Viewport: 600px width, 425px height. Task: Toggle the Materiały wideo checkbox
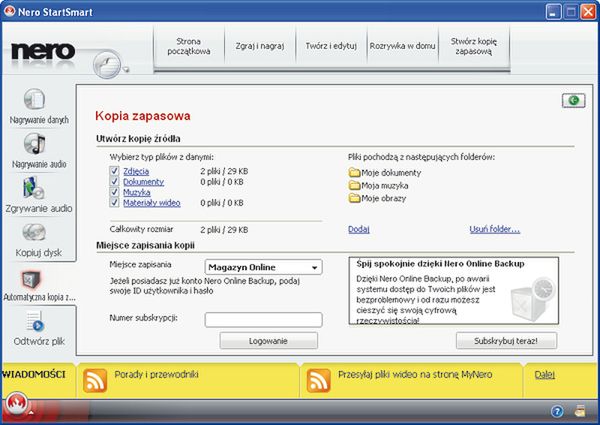pyautogui.click(x=114, y=202)
